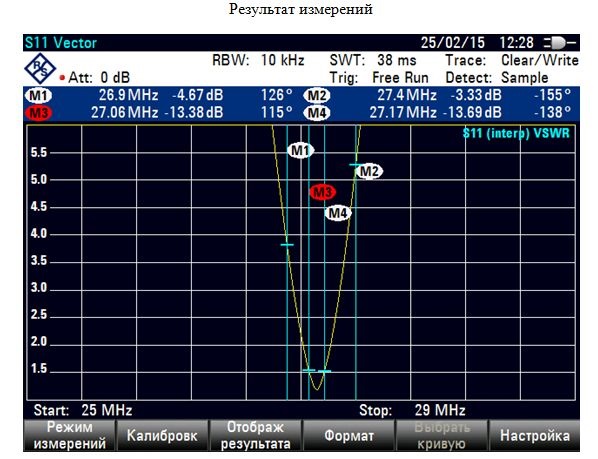Select the red M3 marker label in table

tap(38, 113)
